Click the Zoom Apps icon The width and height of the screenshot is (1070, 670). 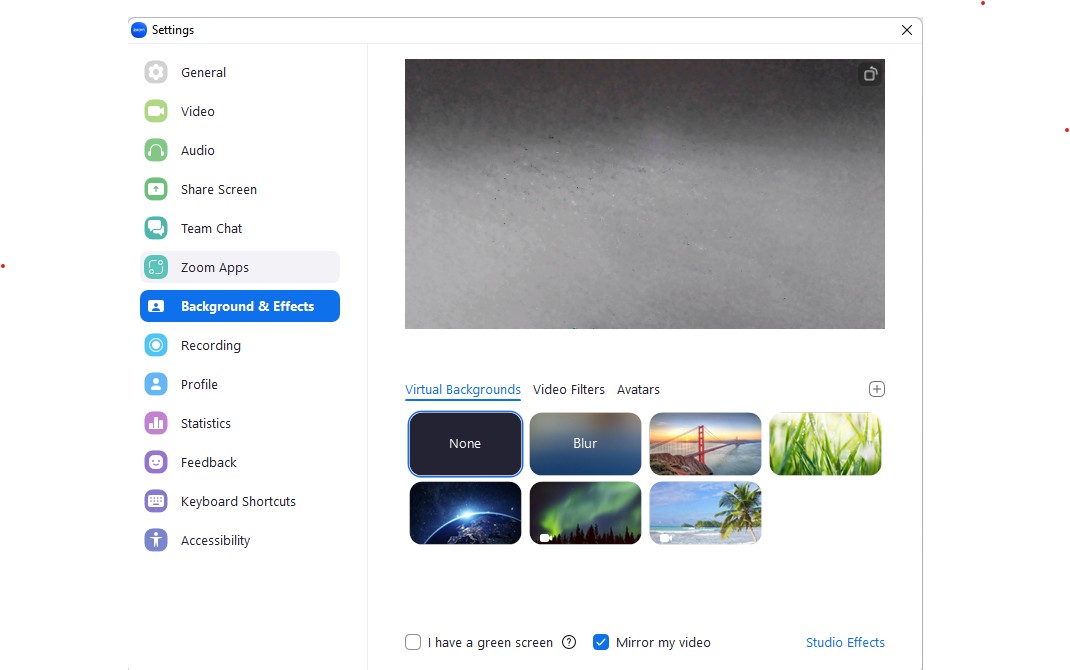(x=155, y=267)
